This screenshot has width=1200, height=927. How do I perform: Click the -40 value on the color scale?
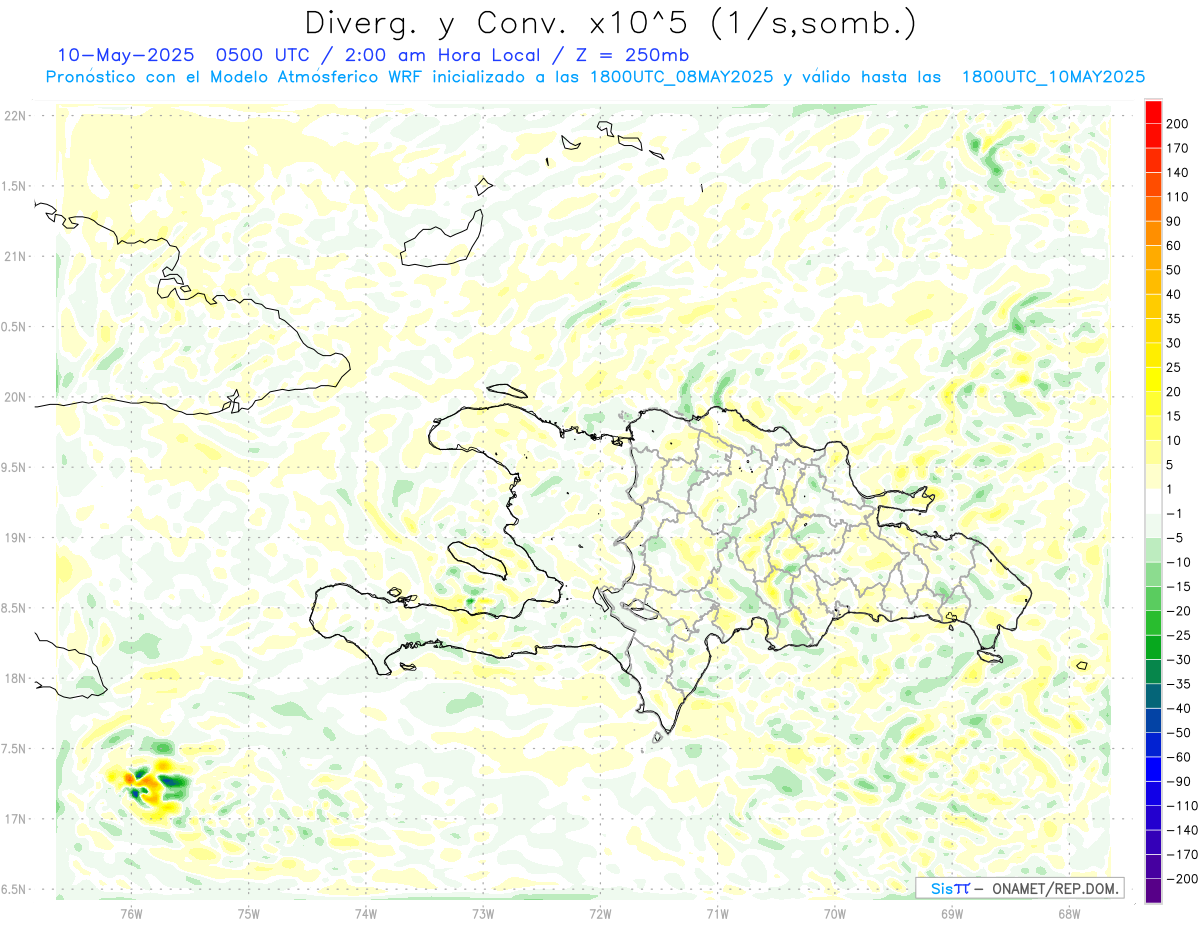(x=1180, y=708)
